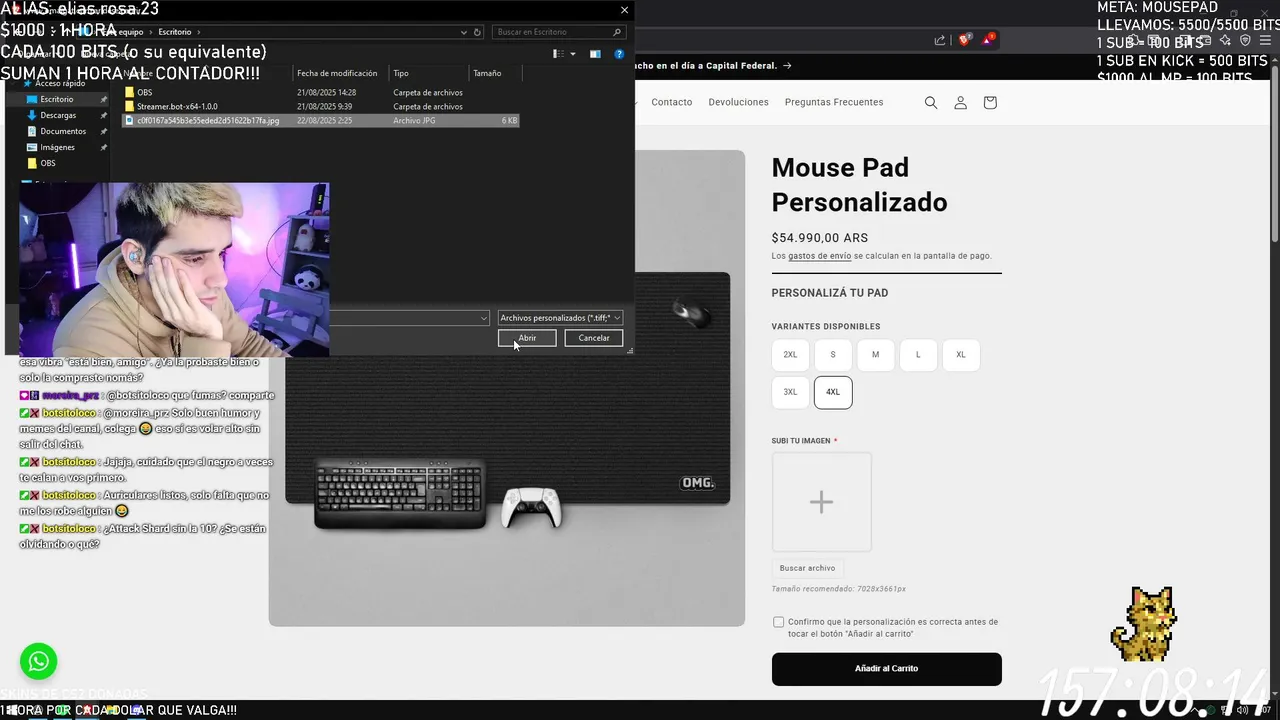Screen dimensions: 1280x720
Task: Select the JPG file icon in file list
Action: click(129, 120)
